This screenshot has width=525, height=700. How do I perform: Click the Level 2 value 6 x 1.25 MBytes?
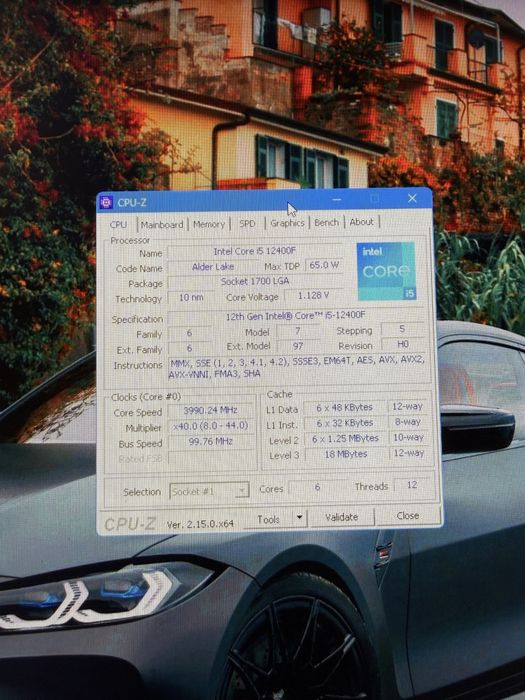point(345,438)
